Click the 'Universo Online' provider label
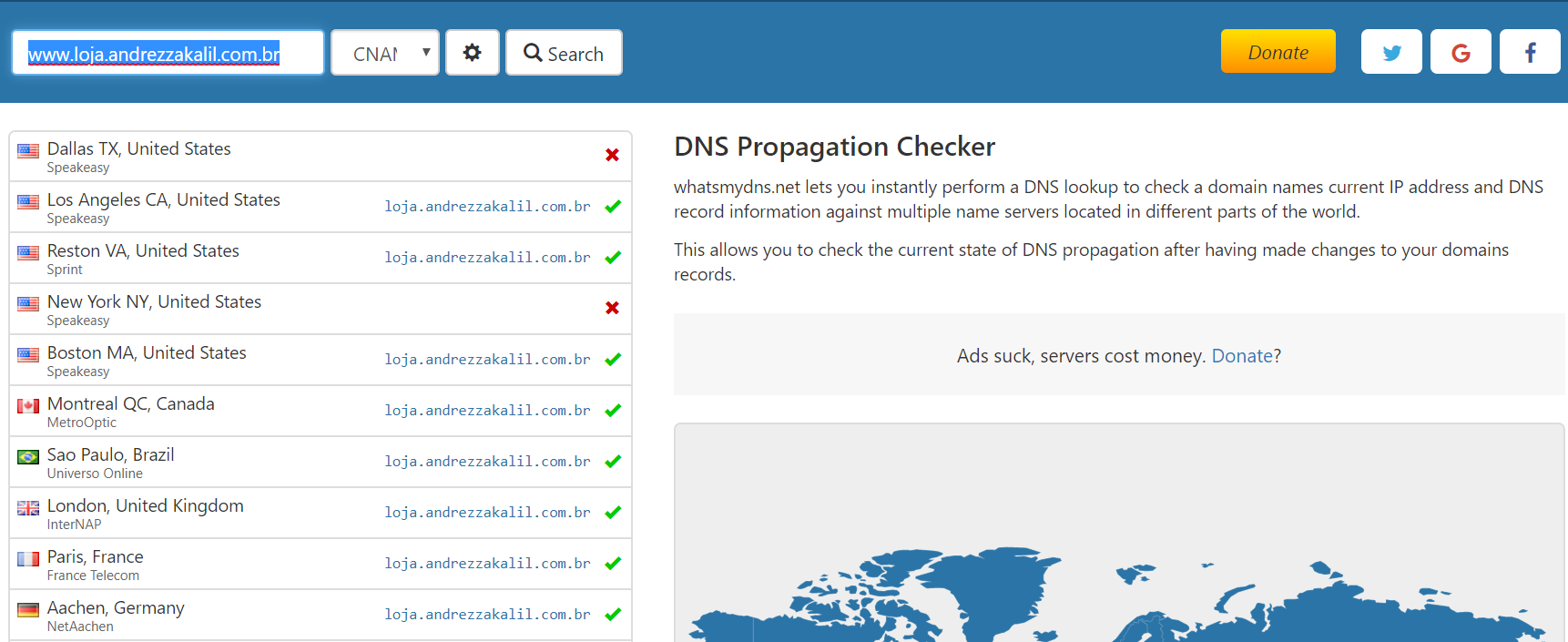Viewport: 1568px width, 642px height. (x=95, y=474)
